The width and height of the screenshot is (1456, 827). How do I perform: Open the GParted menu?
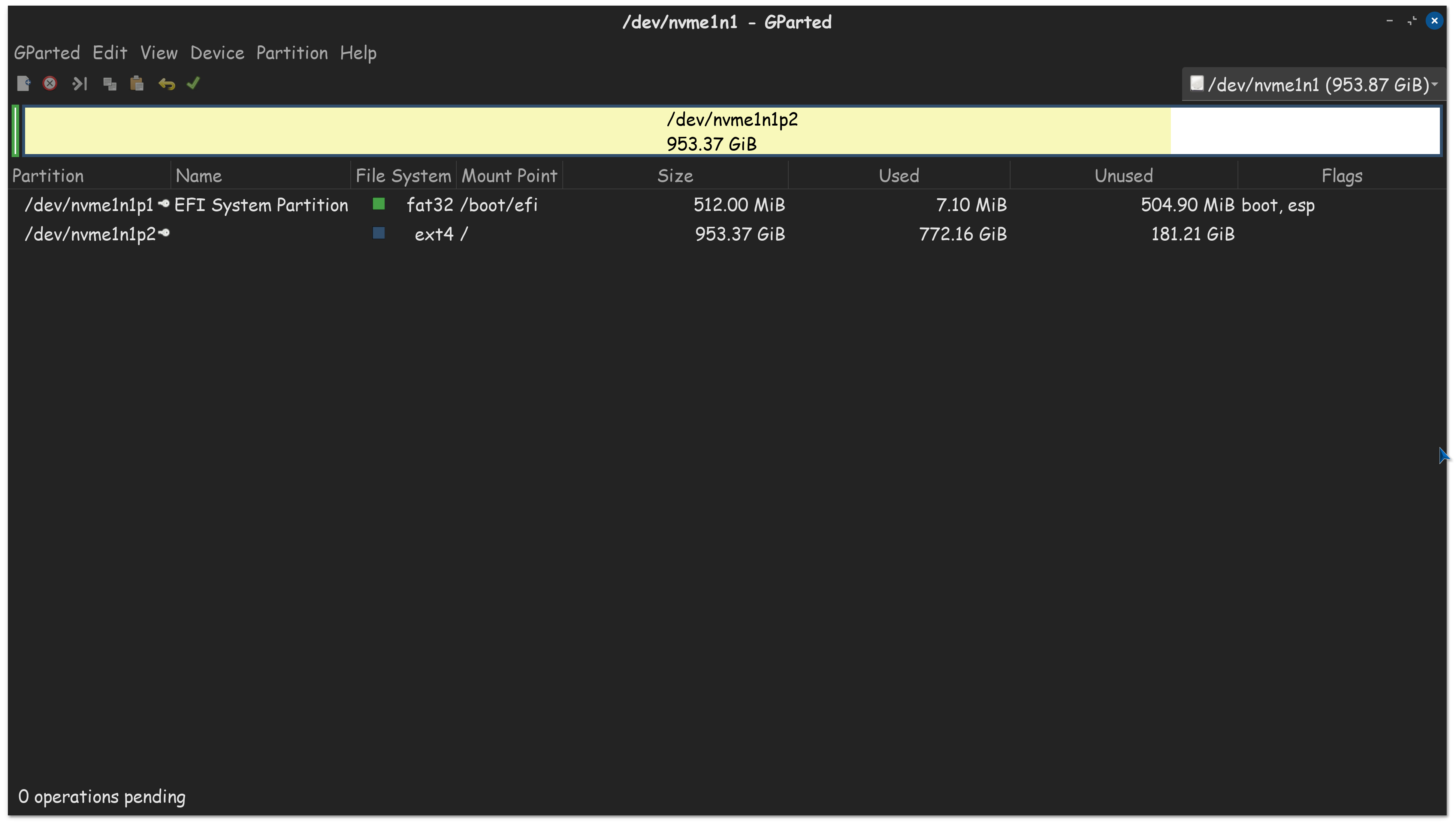pyautogui.click(x=46, y=53)
